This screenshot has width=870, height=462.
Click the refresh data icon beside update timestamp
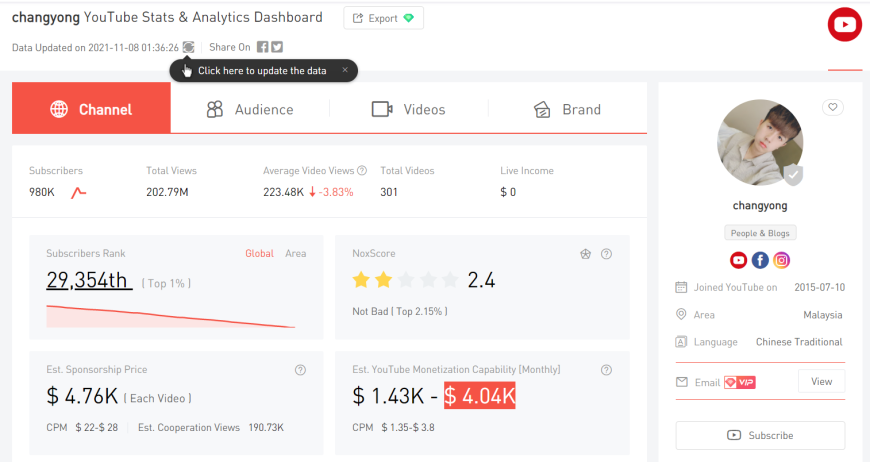189,47
